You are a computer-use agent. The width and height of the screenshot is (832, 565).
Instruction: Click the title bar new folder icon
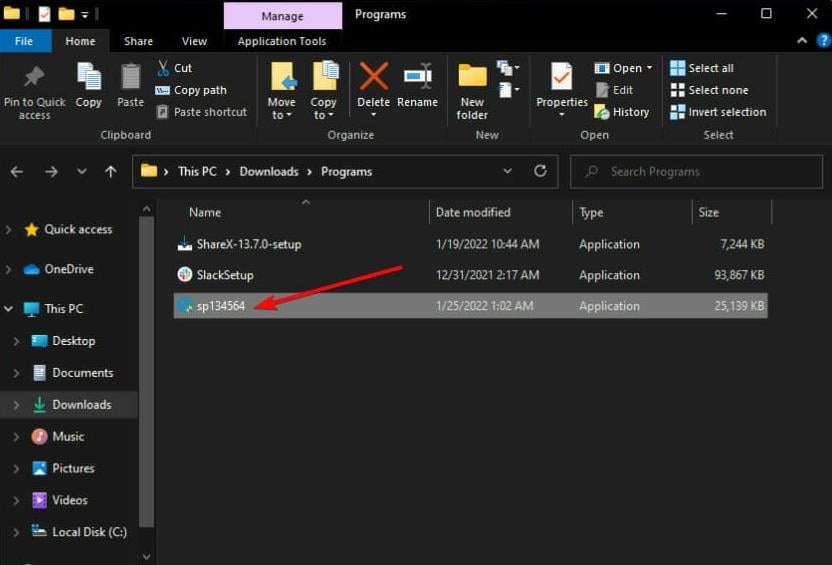(66, 13)
